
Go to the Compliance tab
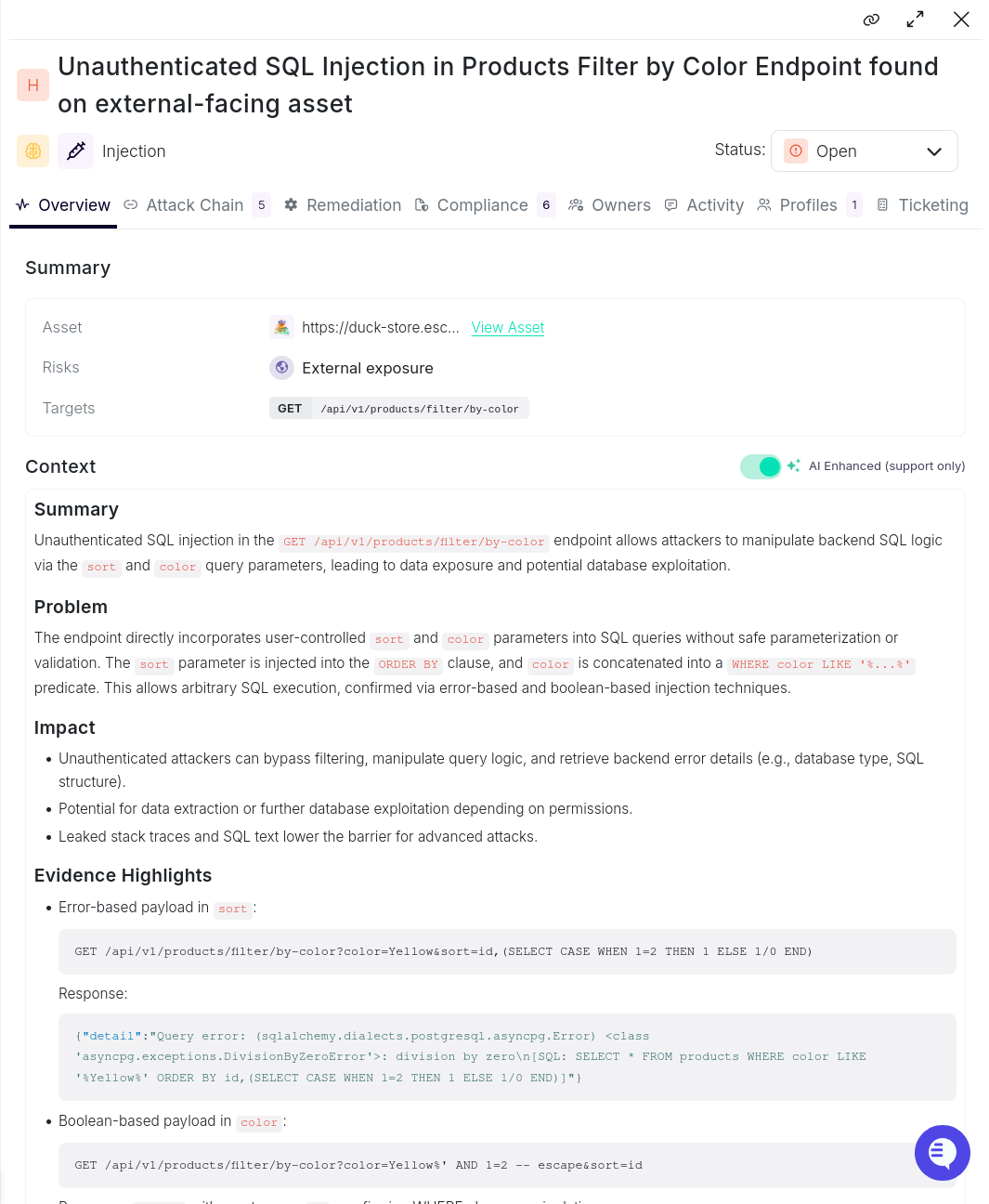click(482, 205)
